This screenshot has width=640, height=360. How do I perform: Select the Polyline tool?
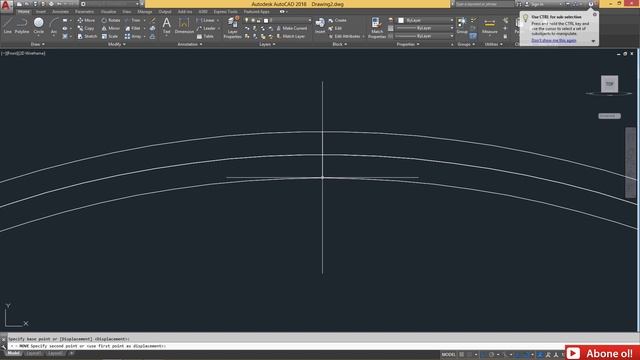click(22, 25)
